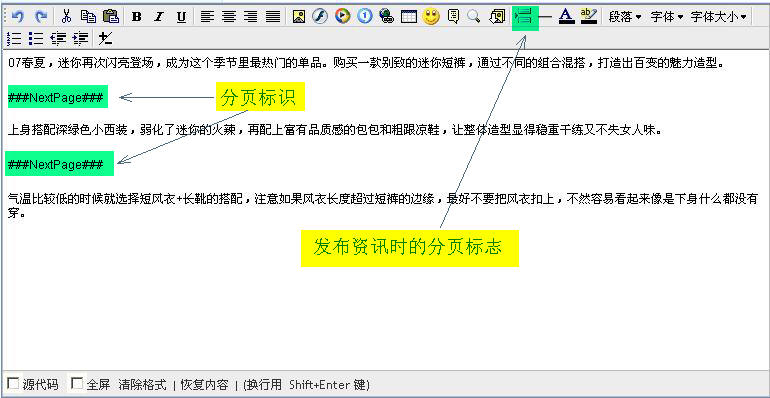Click 恢复内容 to restore content

tap(204, 384)
